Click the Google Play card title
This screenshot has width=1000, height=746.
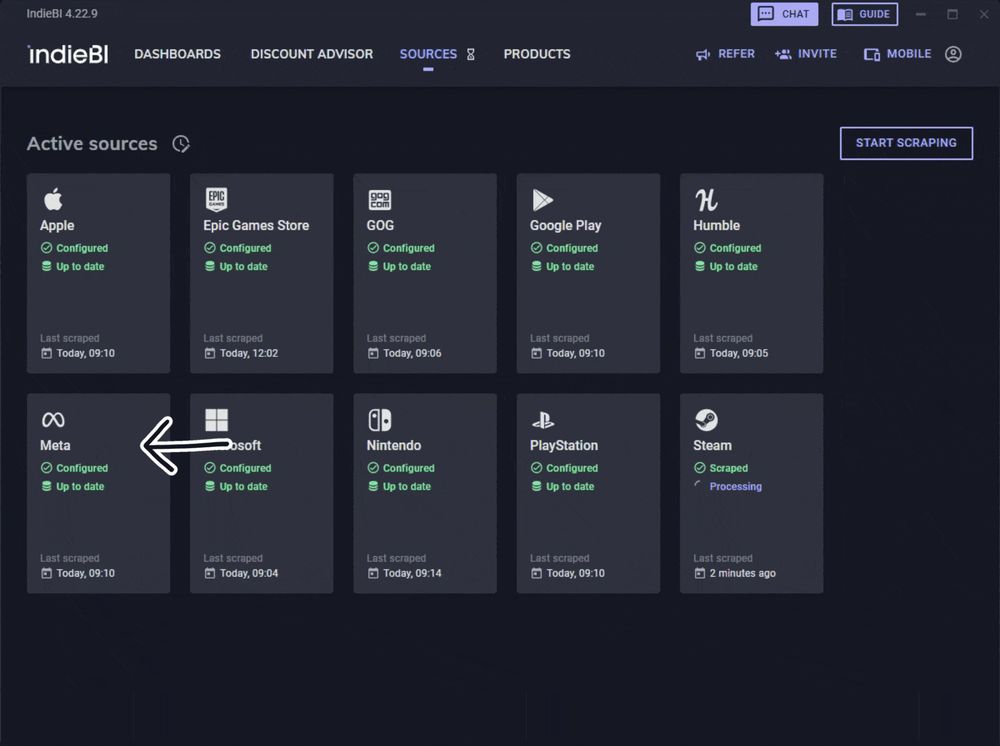click(565, 225)
